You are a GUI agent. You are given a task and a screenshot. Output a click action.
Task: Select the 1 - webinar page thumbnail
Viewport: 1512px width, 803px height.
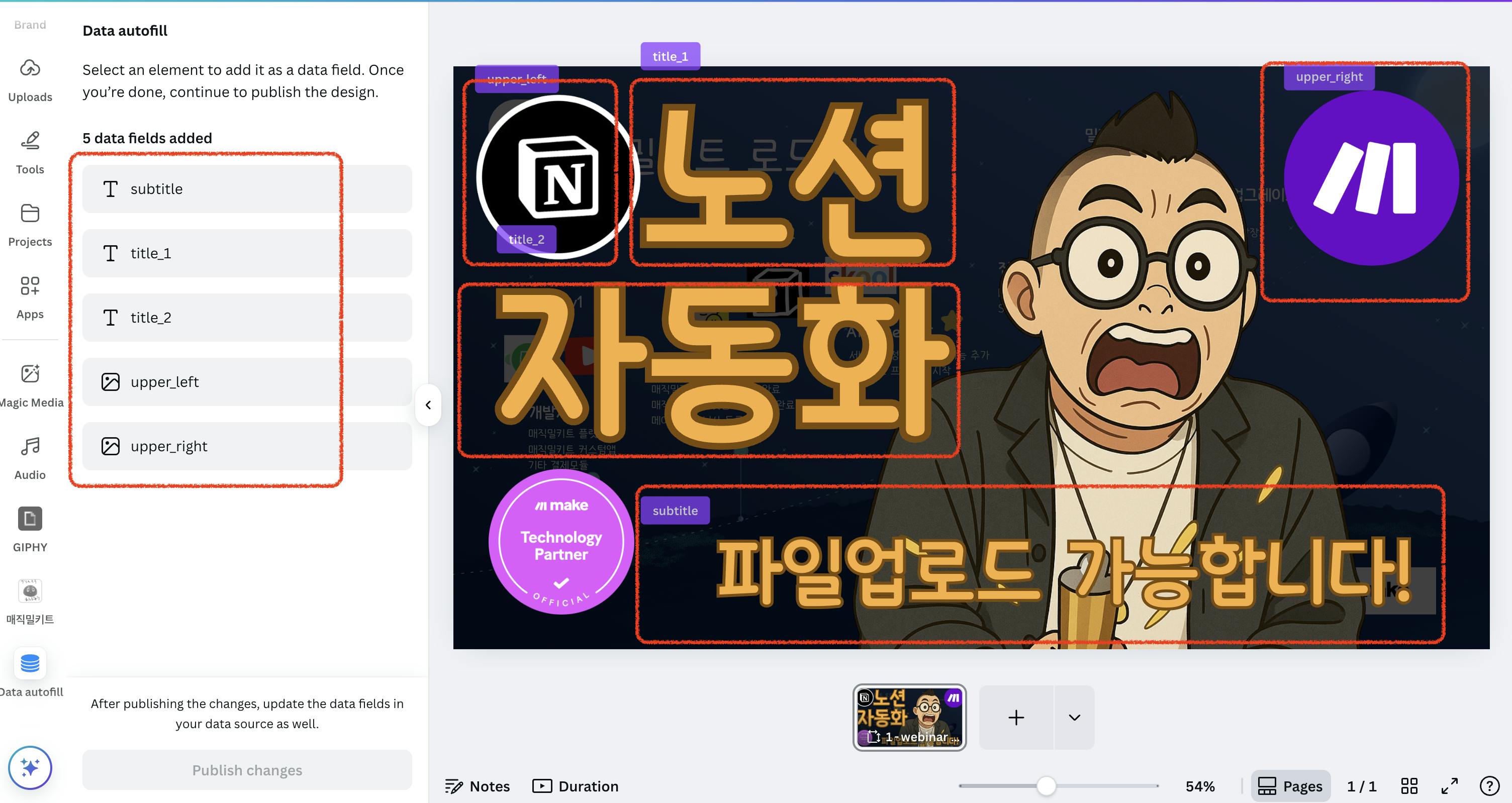pyautogui.click(x=910, y=717)
